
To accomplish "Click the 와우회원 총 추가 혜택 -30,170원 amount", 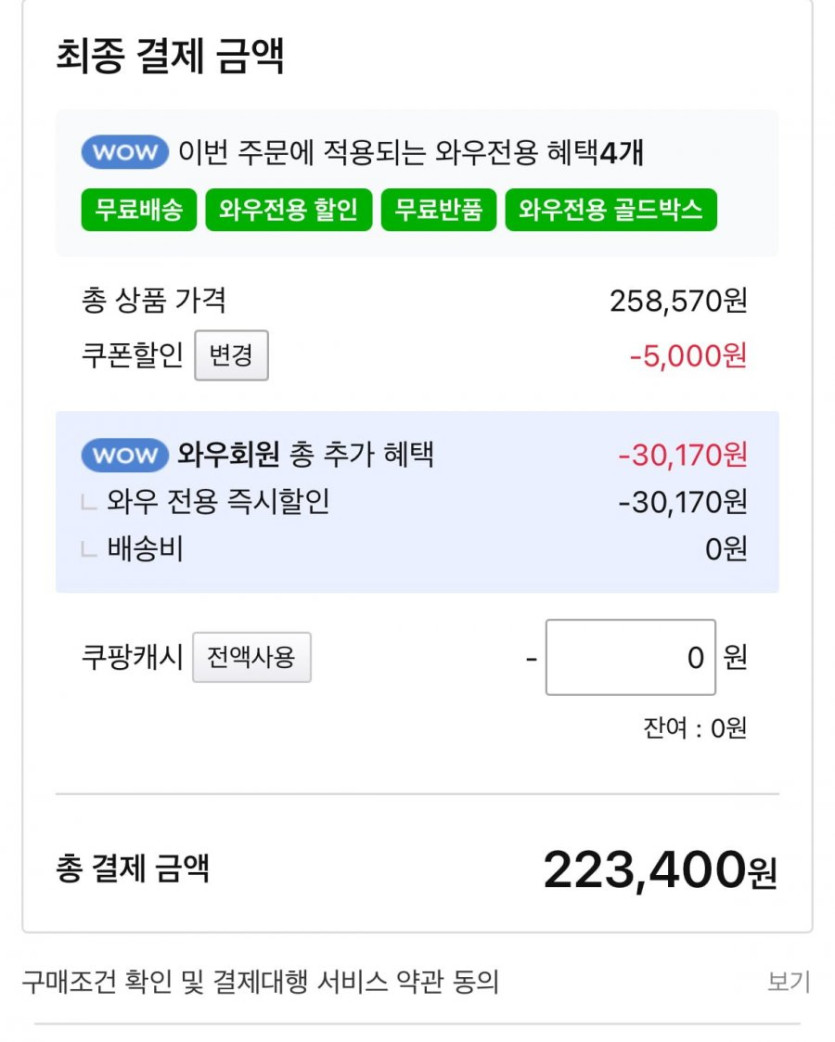I will (682, 456).
